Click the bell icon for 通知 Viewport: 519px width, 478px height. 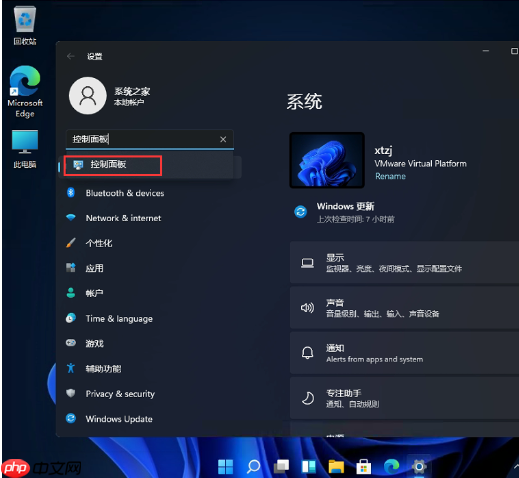(x=307, y=353)
